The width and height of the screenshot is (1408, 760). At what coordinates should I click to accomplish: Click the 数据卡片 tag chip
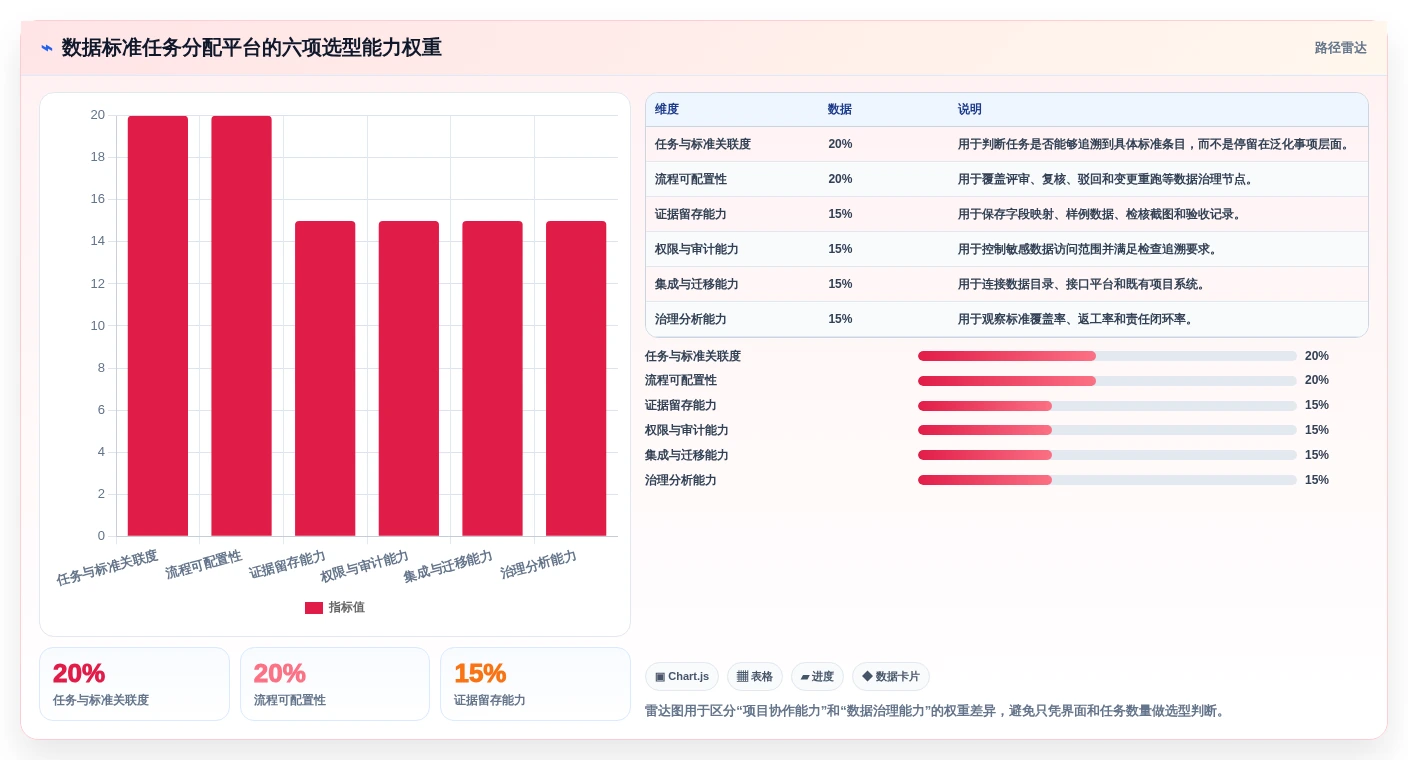click(x=891, y=677)
